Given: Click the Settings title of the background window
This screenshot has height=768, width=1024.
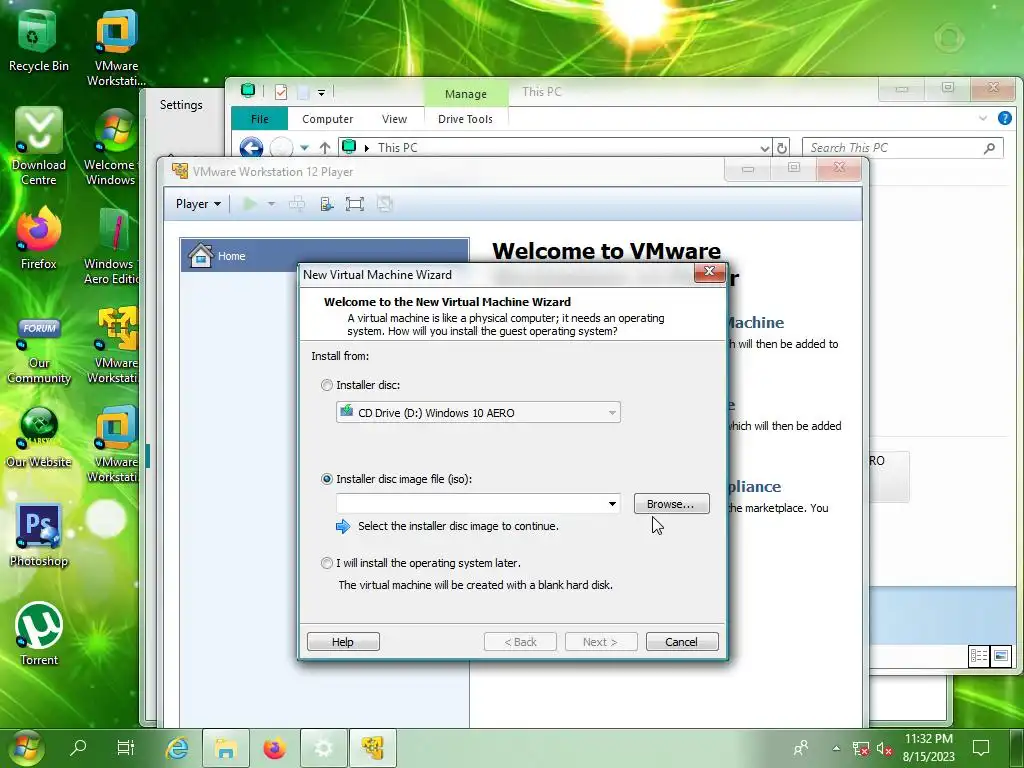Looking at the screenshot, I should [181, 105].
